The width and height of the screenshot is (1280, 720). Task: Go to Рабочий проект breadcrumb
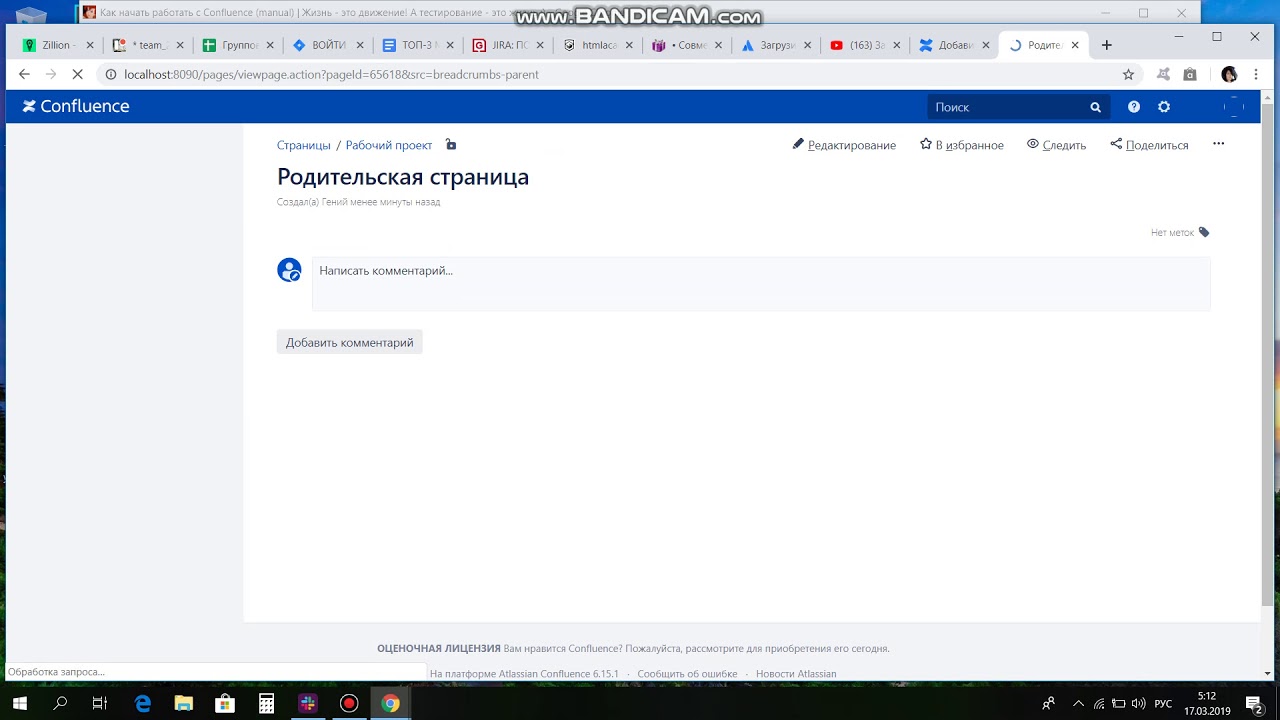[389, 145]
